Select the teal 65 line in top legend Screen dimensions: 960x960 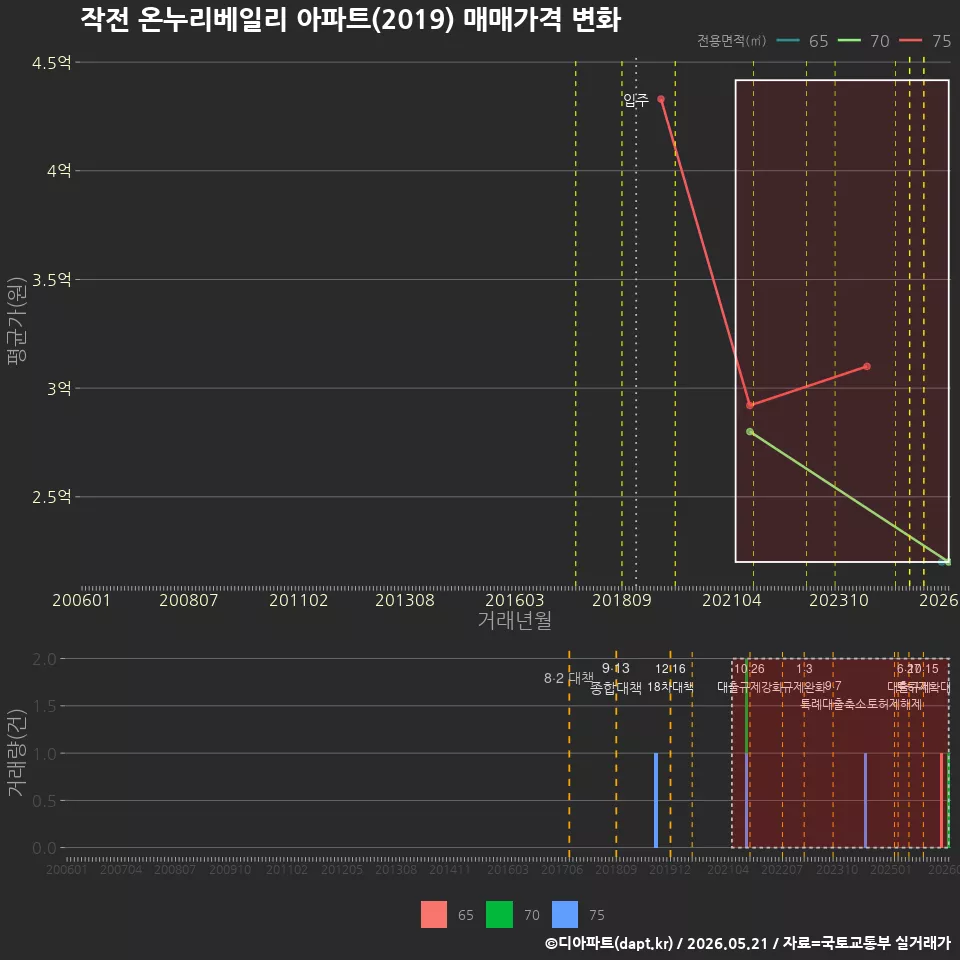coord(788,41)
